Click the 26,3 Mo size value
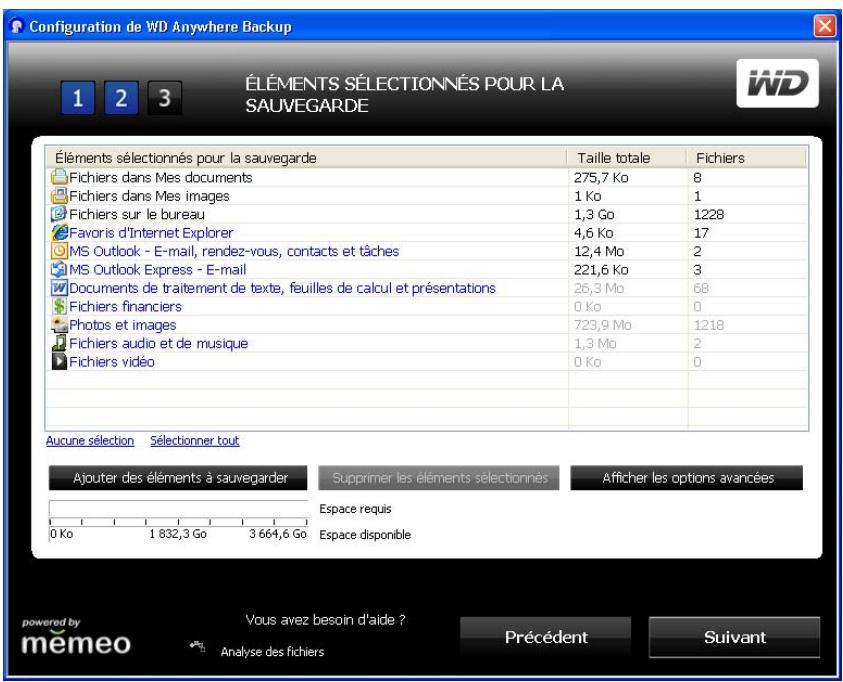The width and height of the screenshot is (843, 682). 598,288
